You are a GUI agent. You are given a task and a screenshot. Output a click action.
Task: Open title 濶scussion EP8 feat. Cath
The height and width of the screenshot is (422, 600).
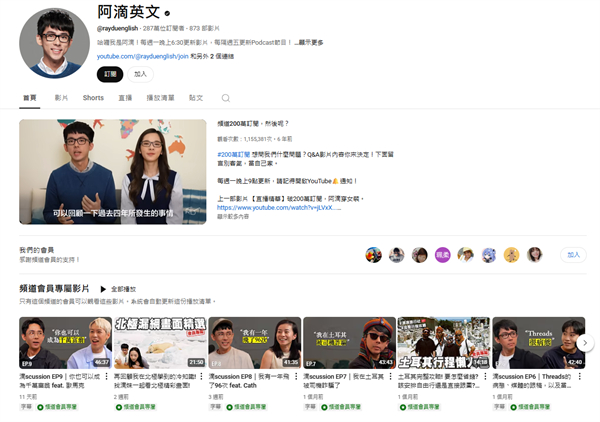coord(250,381)
